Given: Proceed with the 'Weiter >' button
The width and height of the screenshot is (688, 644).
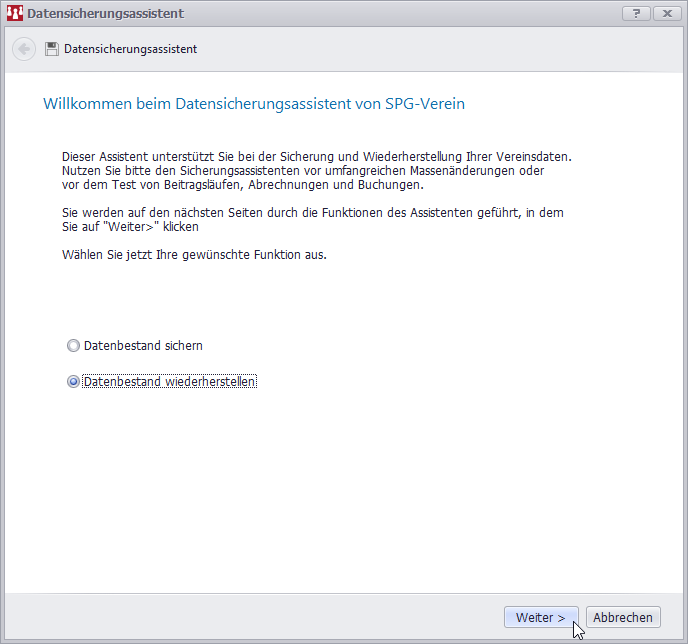Looking at the screenshot, I should tap(541, 618).
